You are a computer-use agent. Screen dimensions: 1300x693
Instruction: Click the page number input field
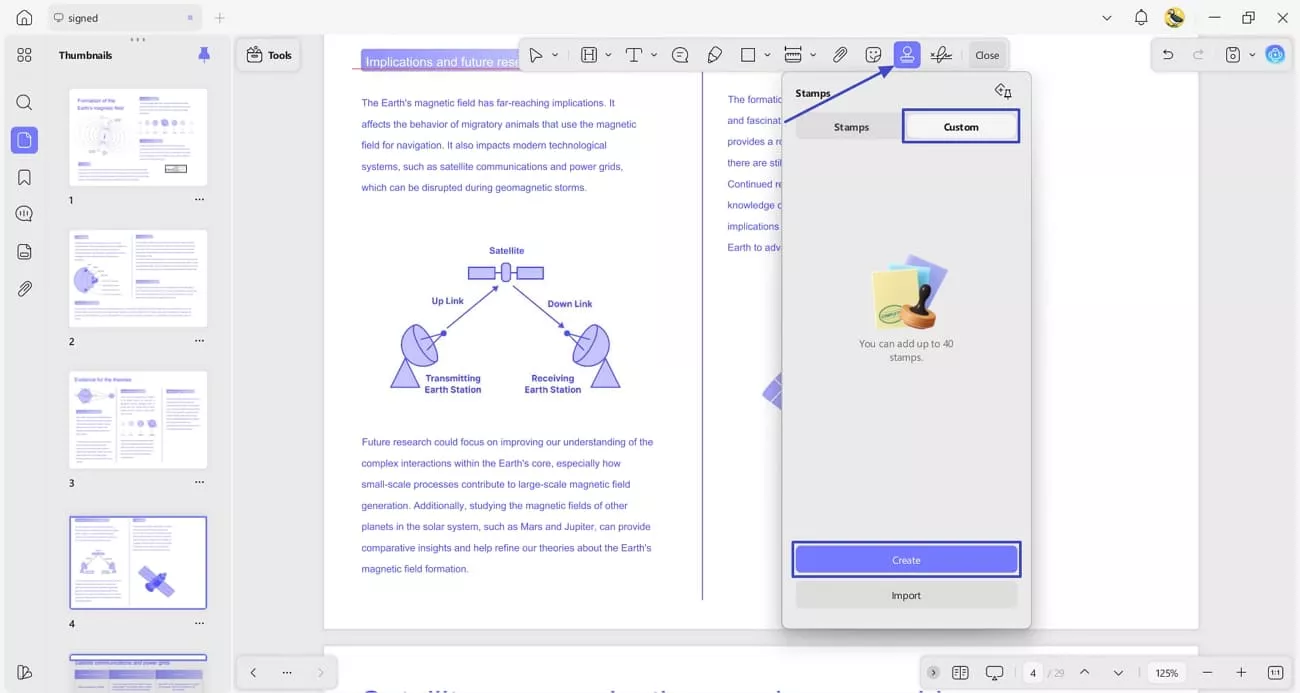click(x=1033, y=673)
